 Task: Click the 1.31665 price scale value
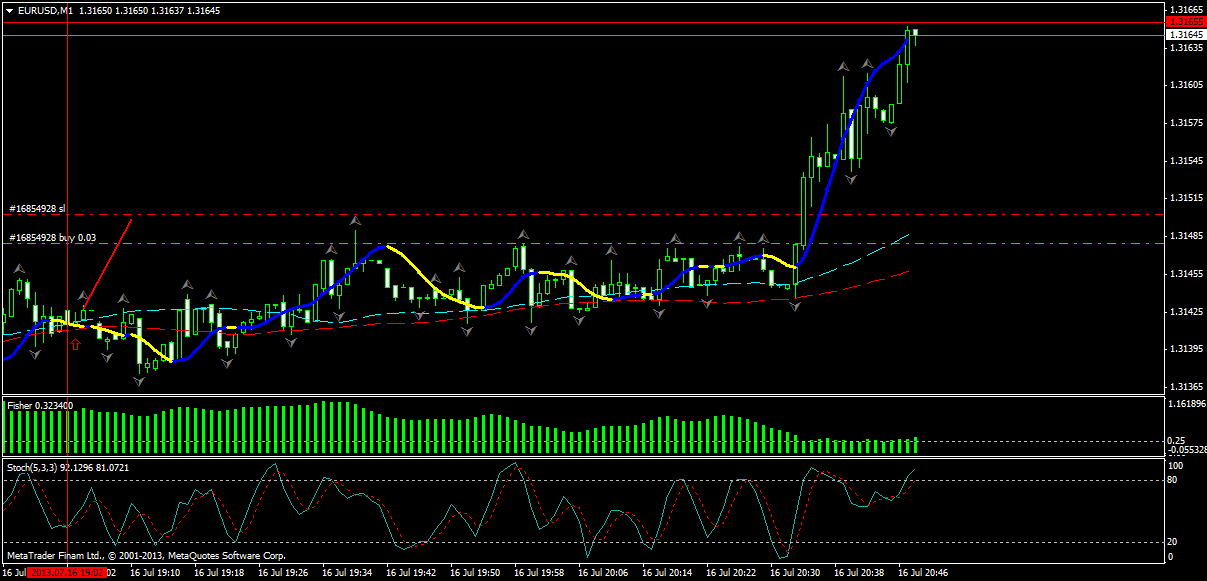pos(1186,9)
